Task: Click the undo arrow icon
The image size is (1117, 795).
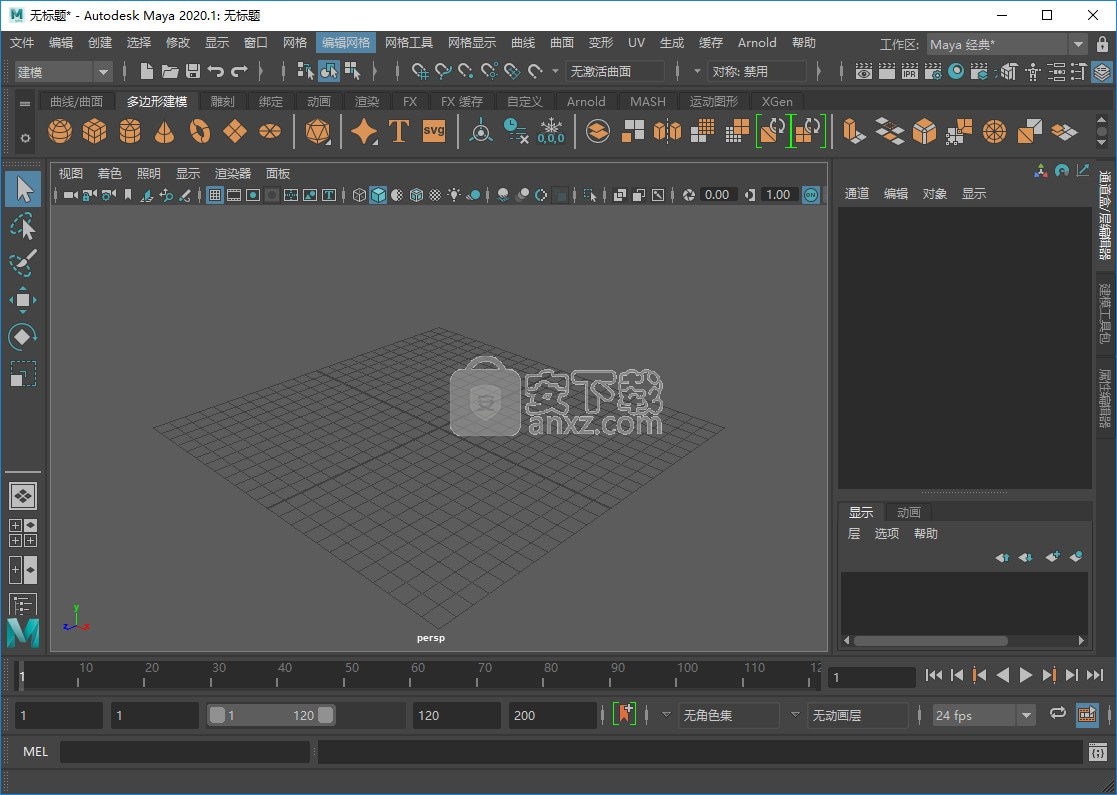Action: [215, 71]
